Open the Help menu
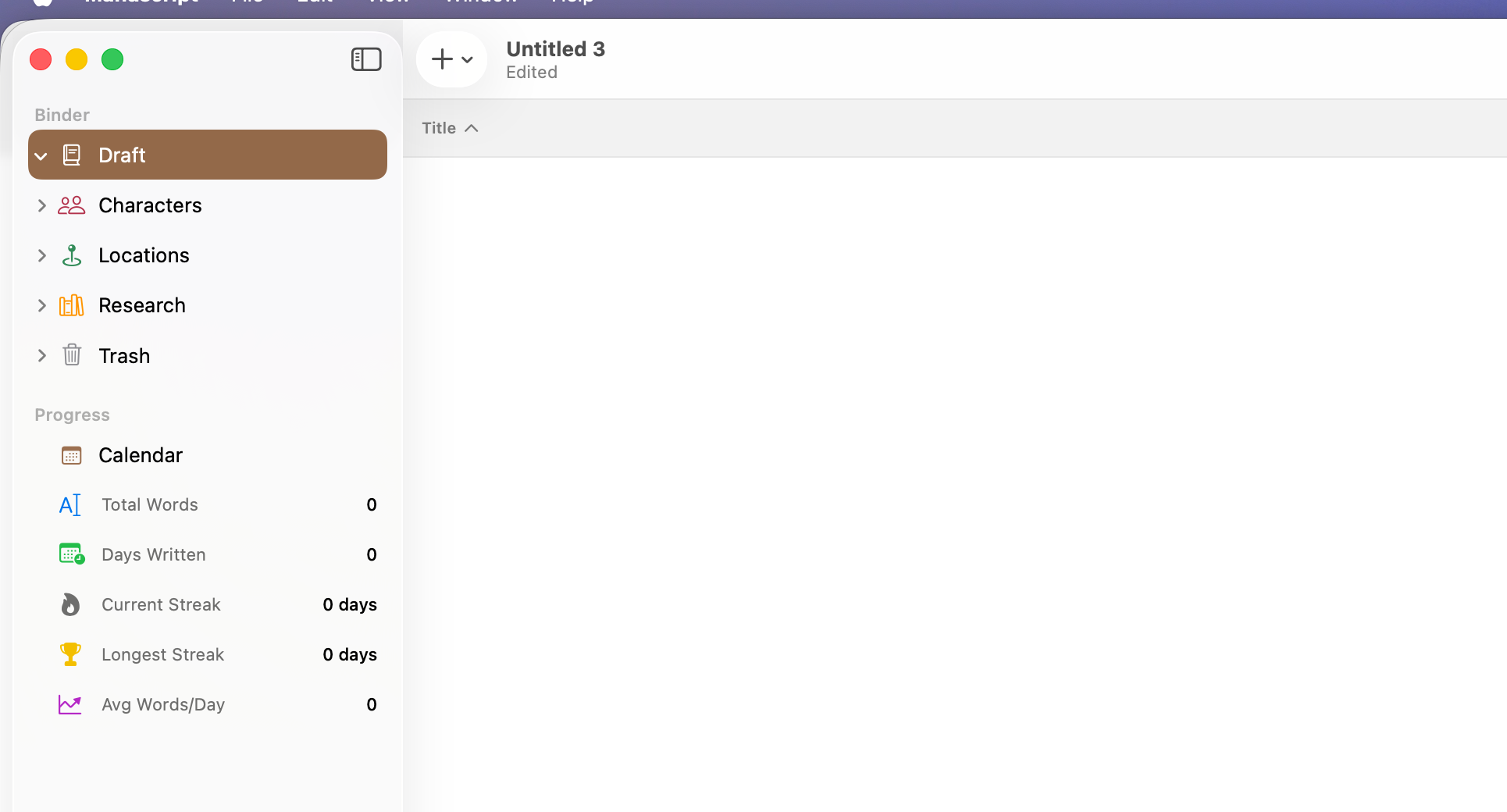This screenshot has height=812, width=1507. [x=572, y=2]
